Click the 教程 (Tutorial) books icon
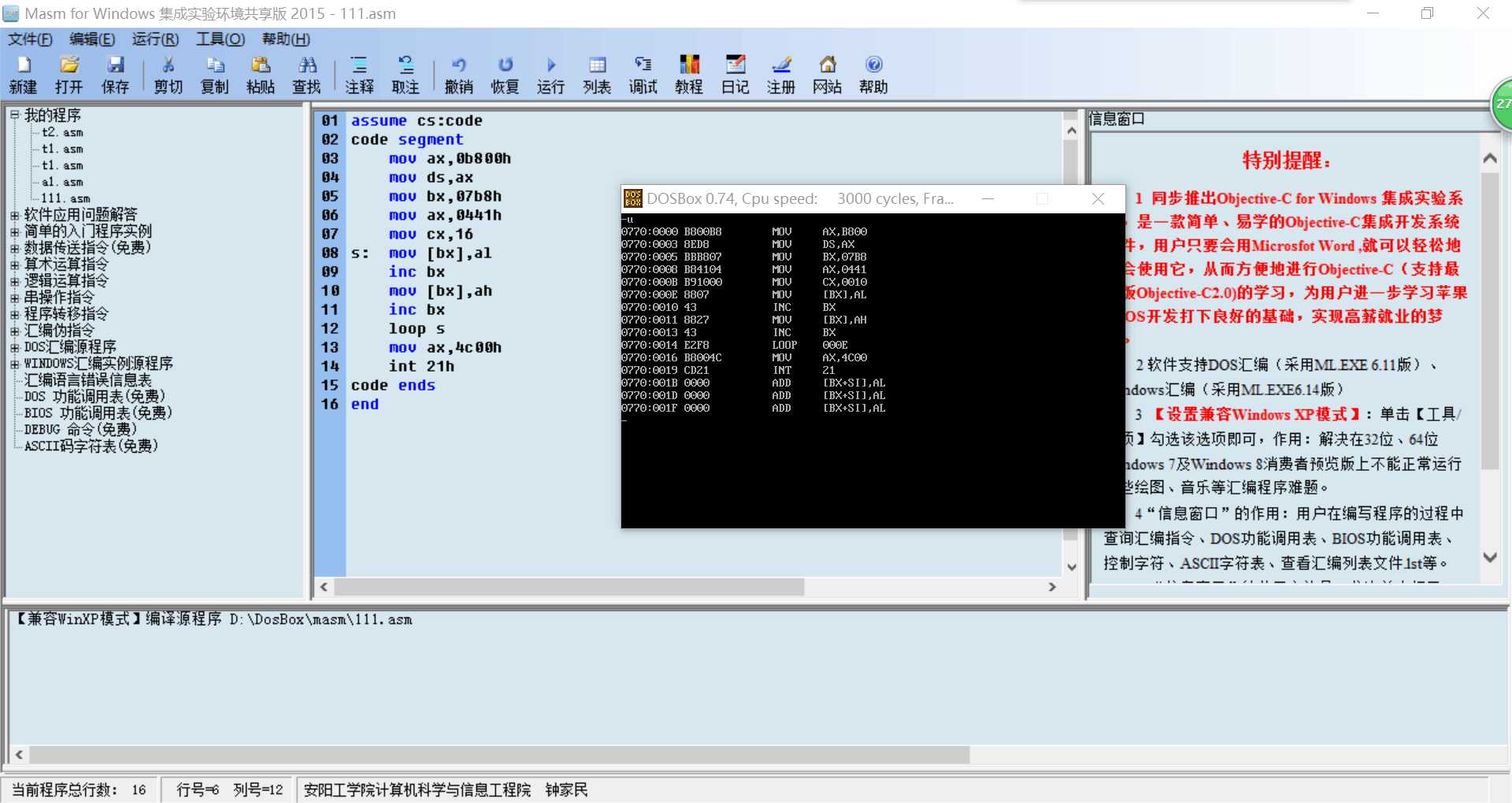The width and height of the screenshot is (1512, 803). click(x=689, y=65)
